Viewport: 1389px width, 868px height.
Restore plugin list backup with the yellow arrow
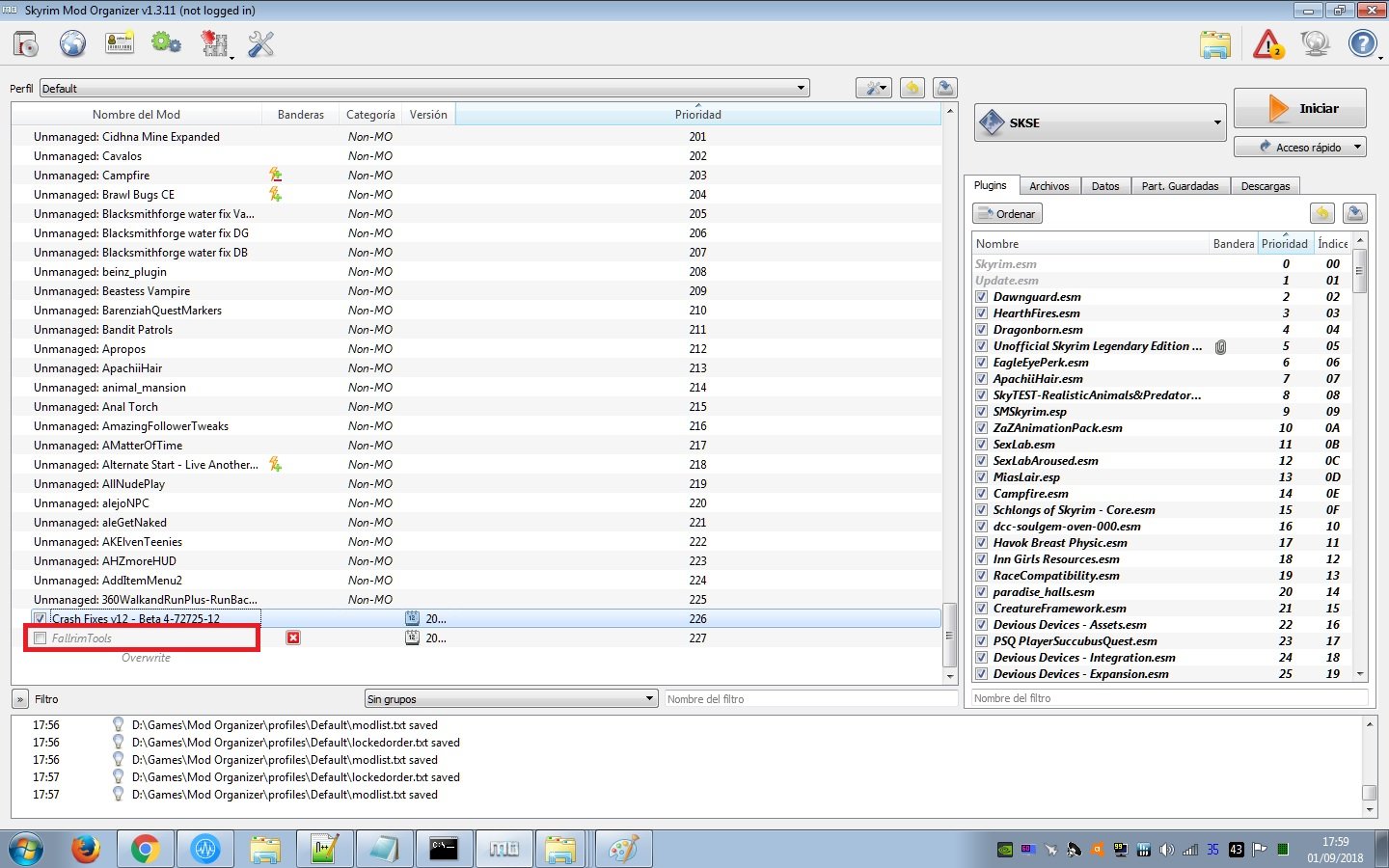1321,213
